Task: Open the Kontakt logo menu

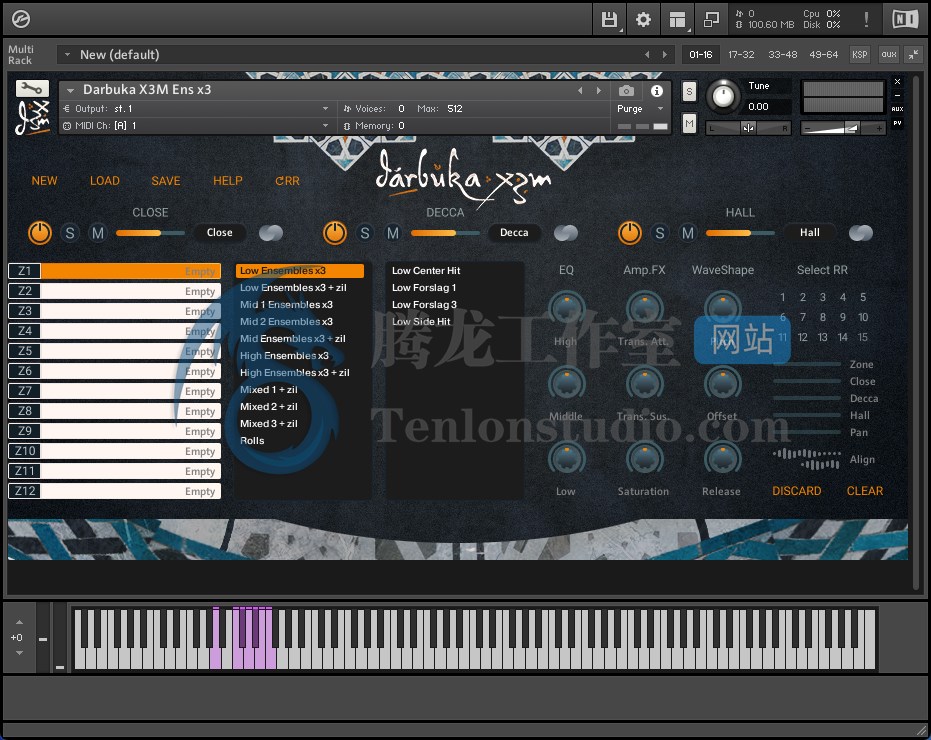Action: coord(20,19)
